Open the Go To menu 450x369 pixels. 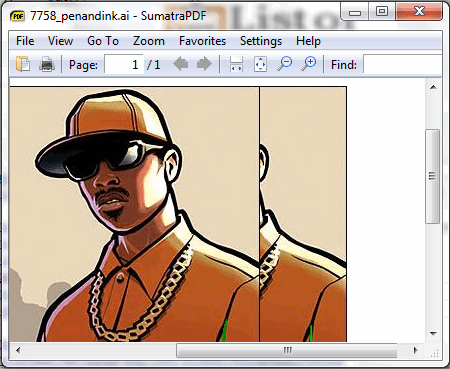coord(103,41)
